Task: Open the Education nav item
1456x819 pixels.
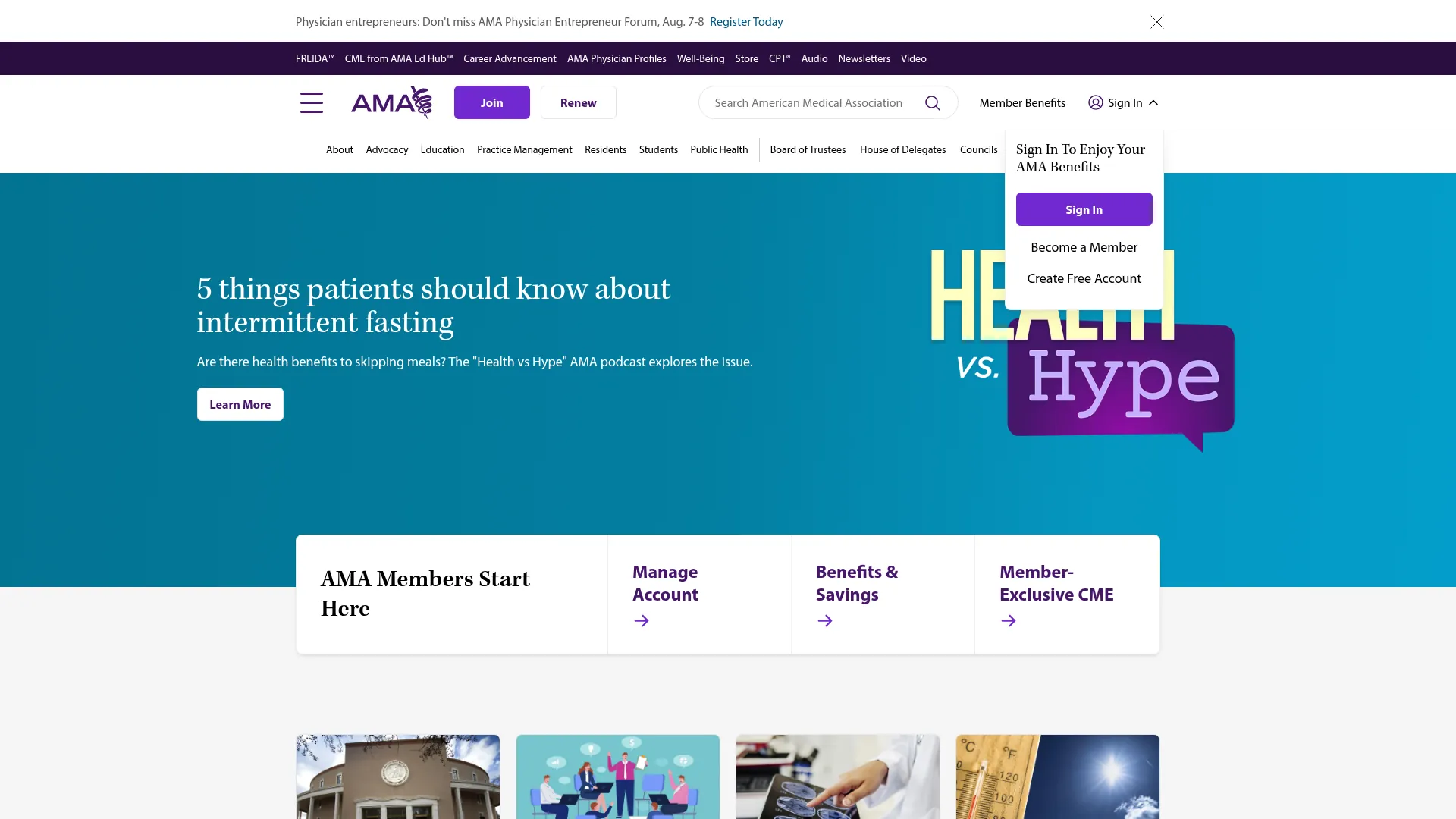Action: pos(442,149)
